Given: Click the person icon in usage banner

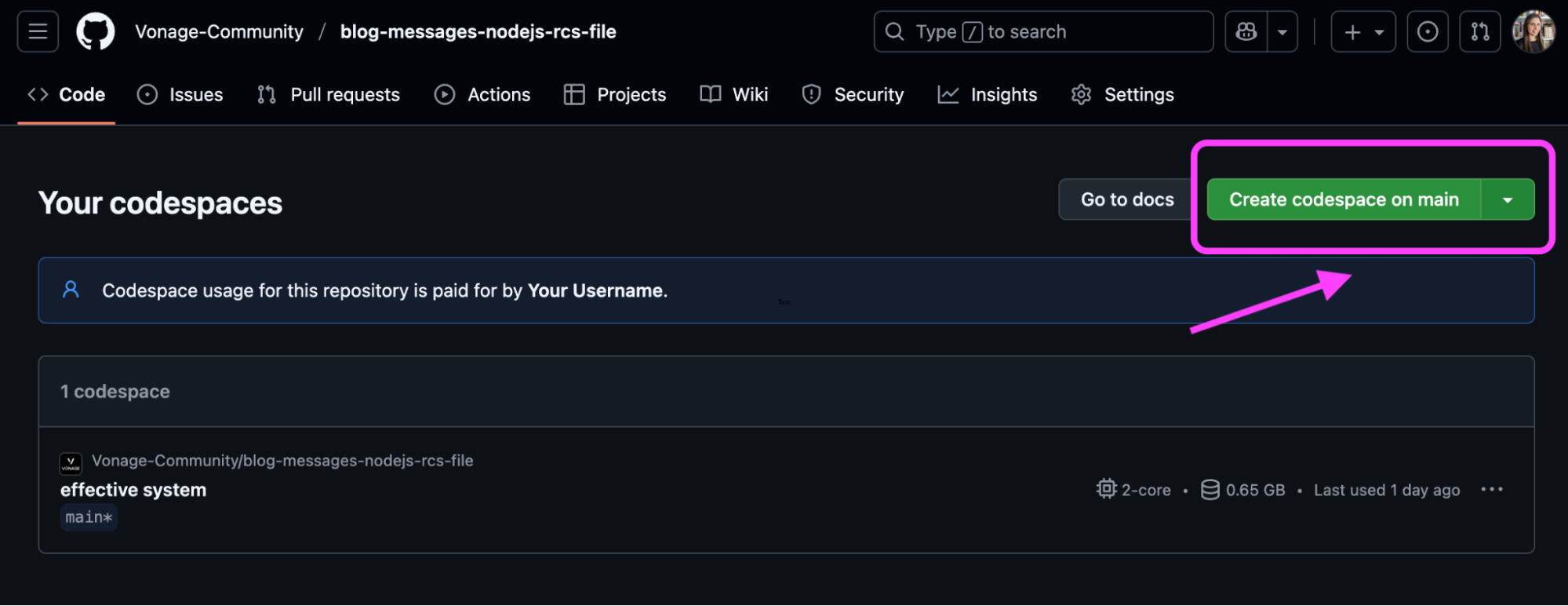Looking at the screenshot, I should click(71, 290).
